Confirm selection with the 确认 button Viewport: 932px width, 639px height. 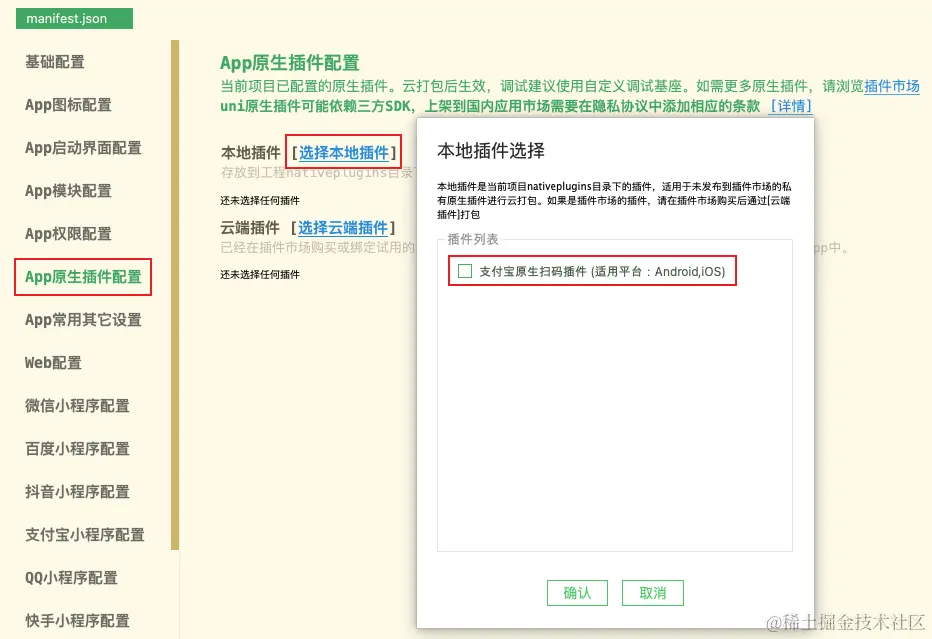click(x=577, y=592)
